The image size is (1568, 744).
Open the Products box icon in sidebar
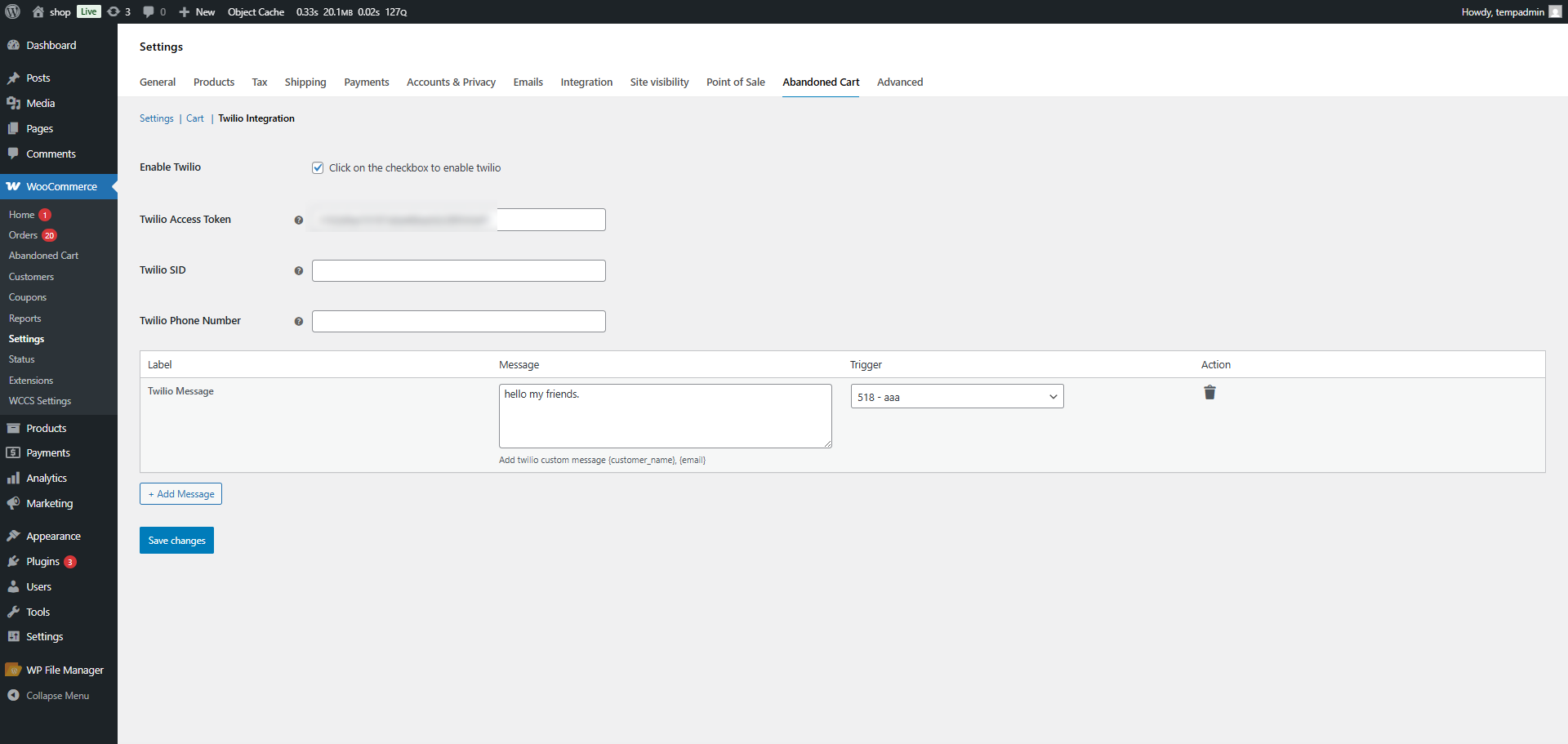[13, 428]
